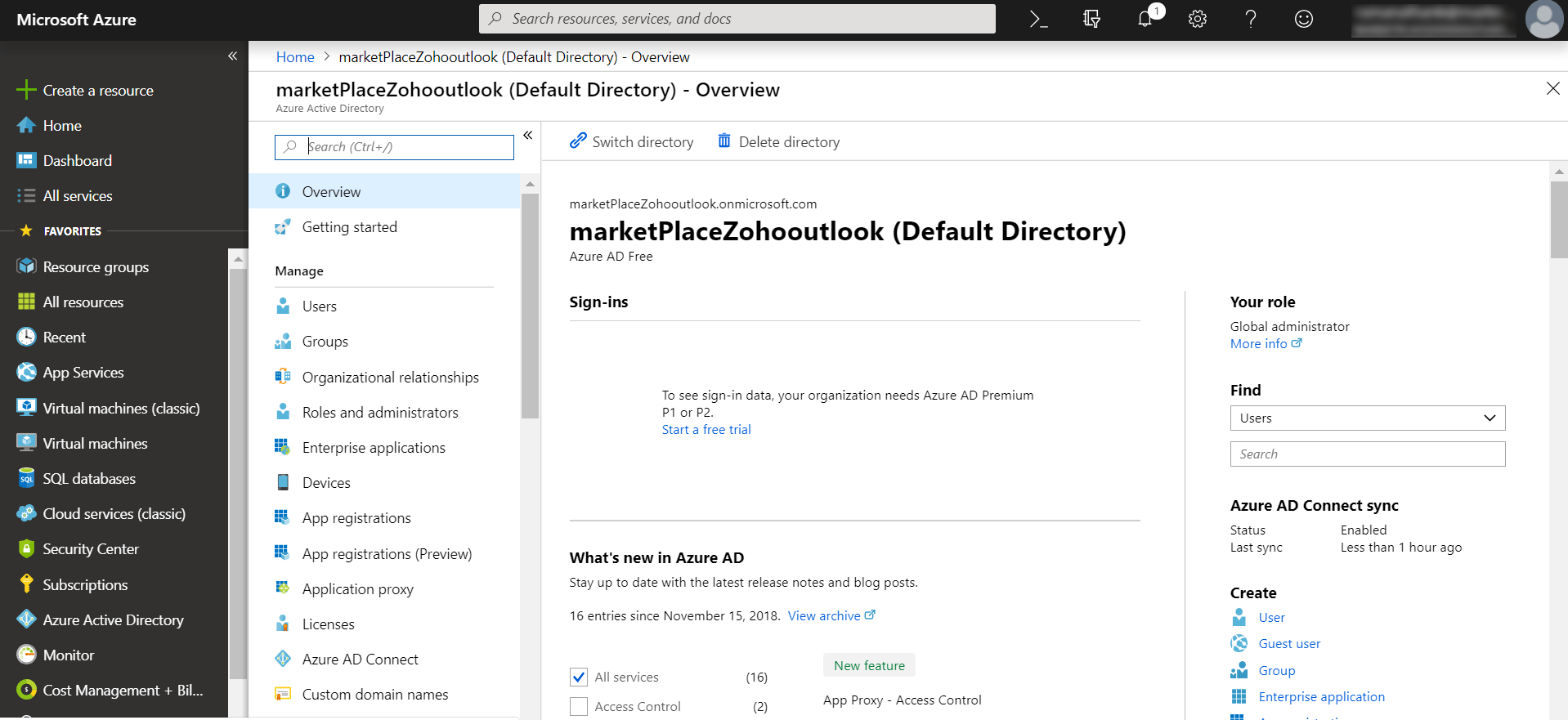
Task: Click the Start a free trial link
Action: point(706,429)
